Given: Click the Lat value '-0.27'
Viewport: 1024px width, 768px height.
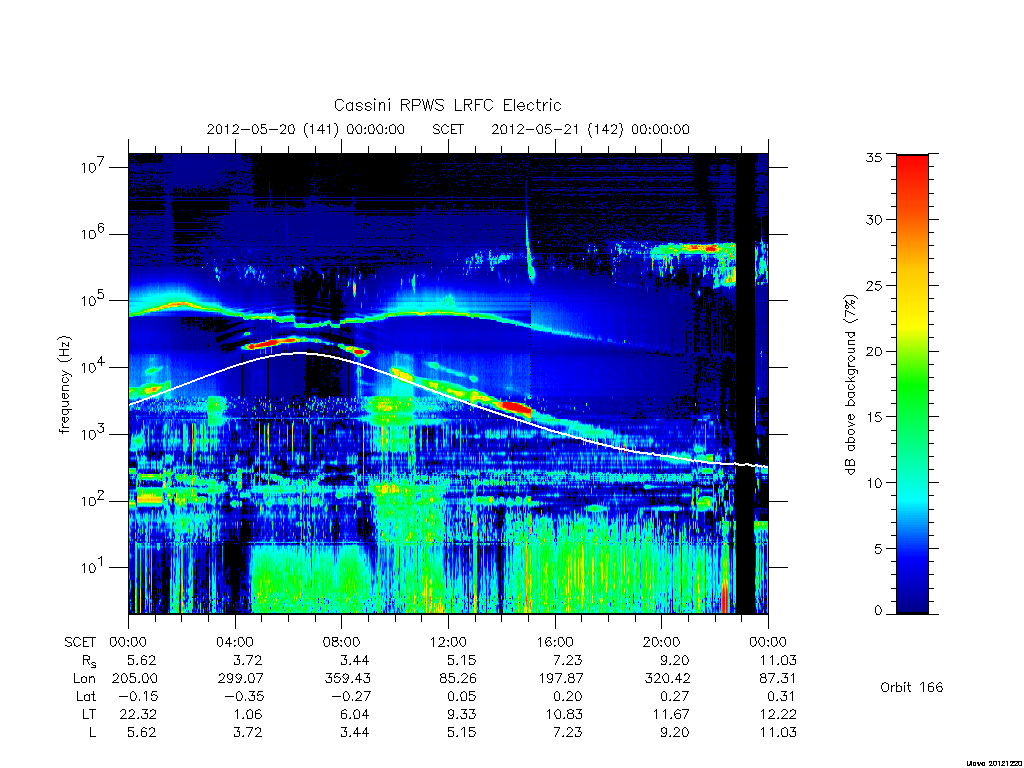Looking at the screenshot, I should click(x=351, y=697).
